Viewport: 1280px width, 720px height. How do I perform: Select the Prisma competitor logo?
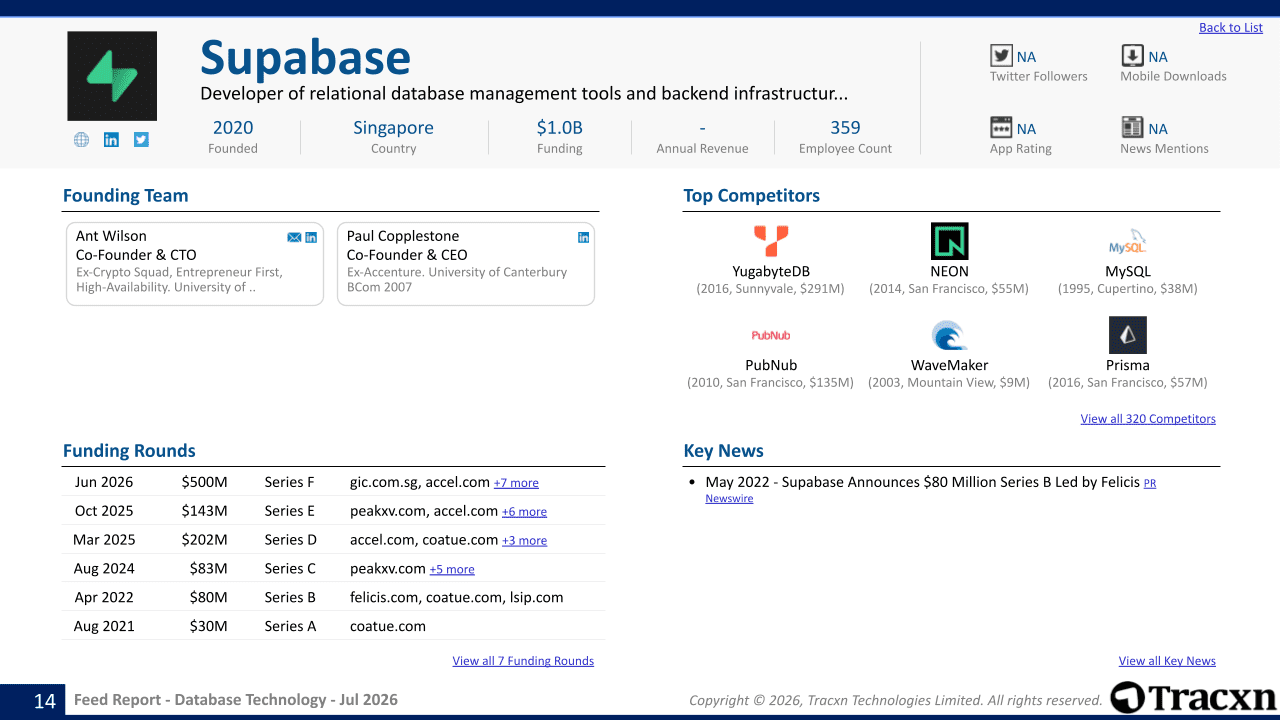(1128, 335)
